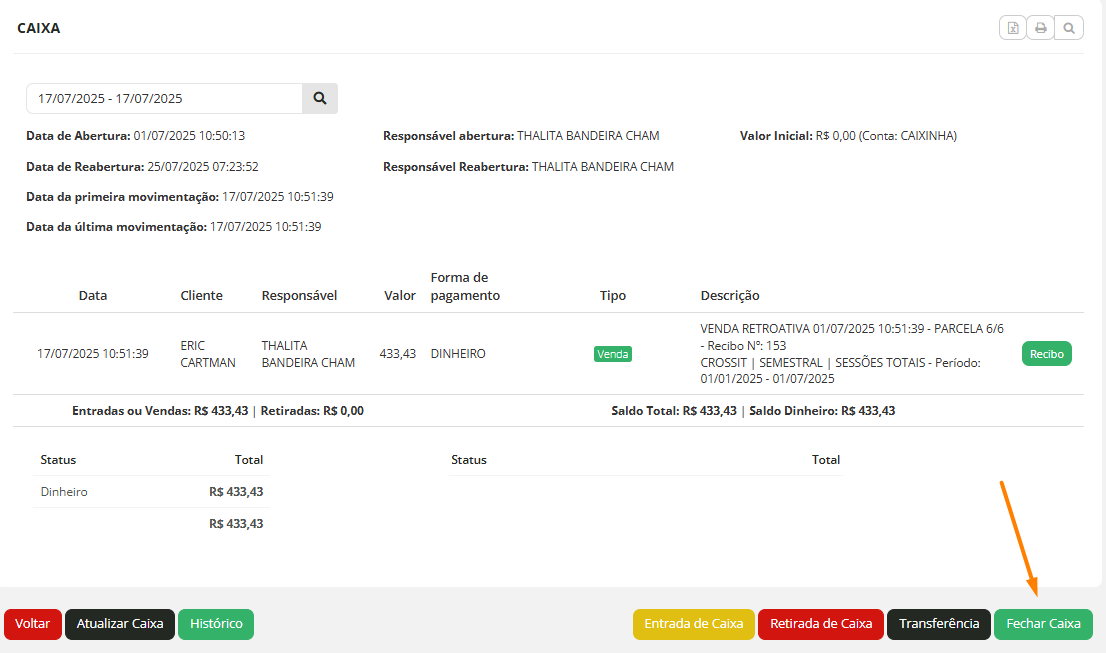
Task: Select the DINHEIRO payment cell
Action: [458, 354]
